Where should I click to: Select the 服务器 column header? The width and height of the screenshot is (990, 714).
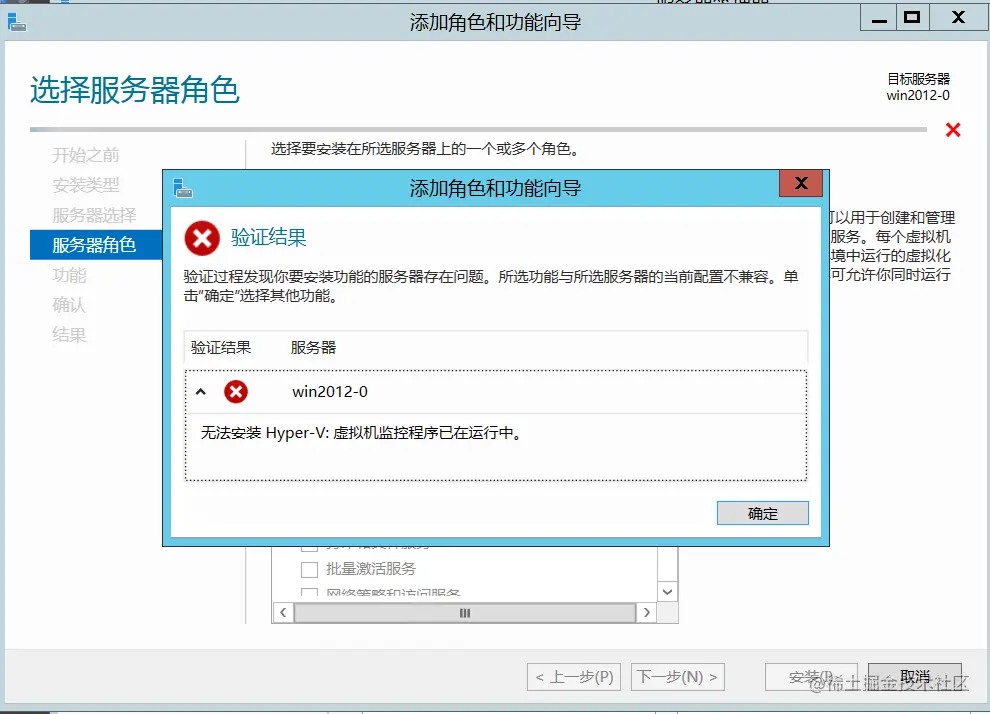click(313, 347)
